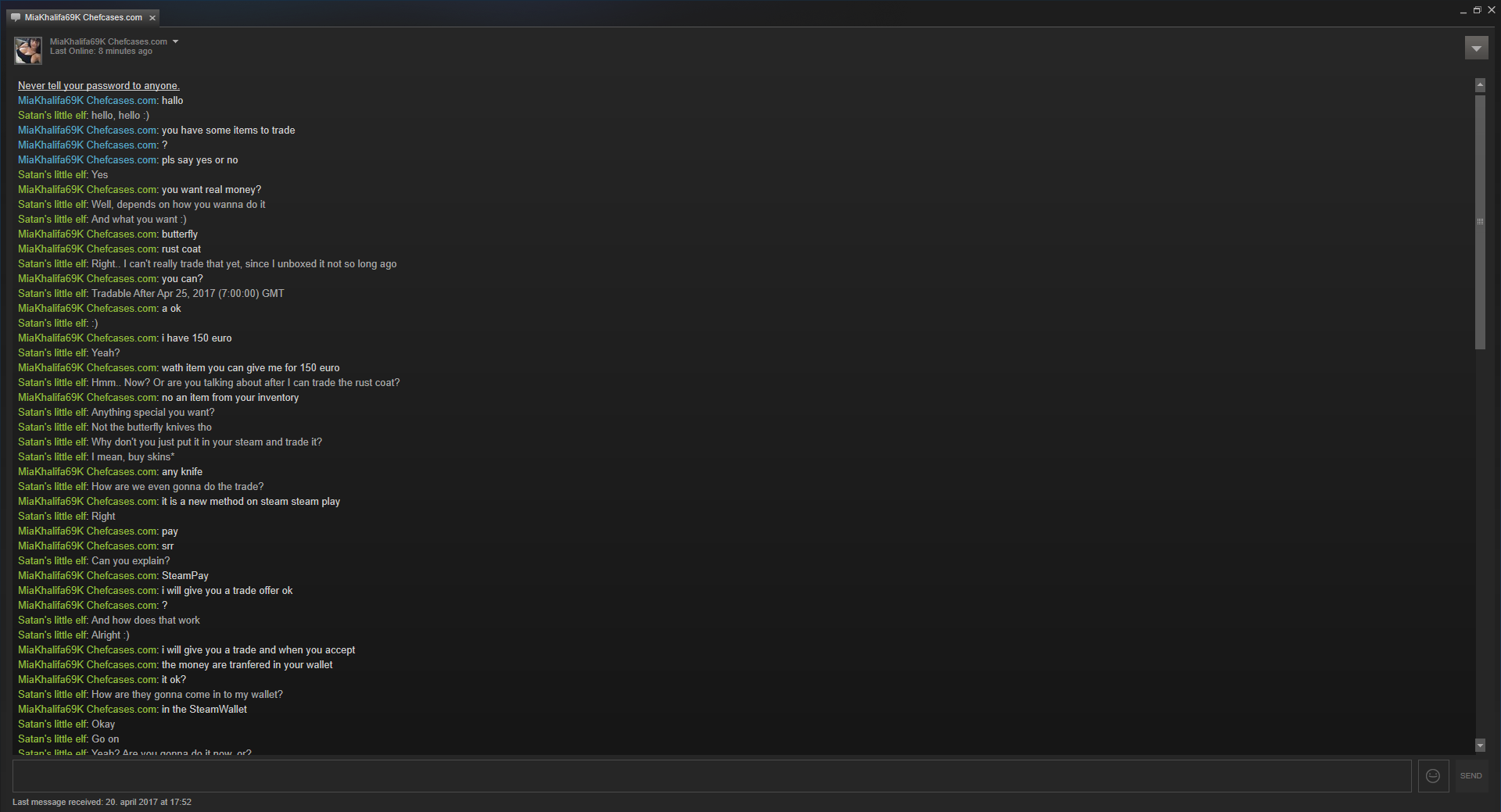Viewport: 1501px width, 812px height.
Task: Click the SEND button
Action: [x=1471, y=776]
